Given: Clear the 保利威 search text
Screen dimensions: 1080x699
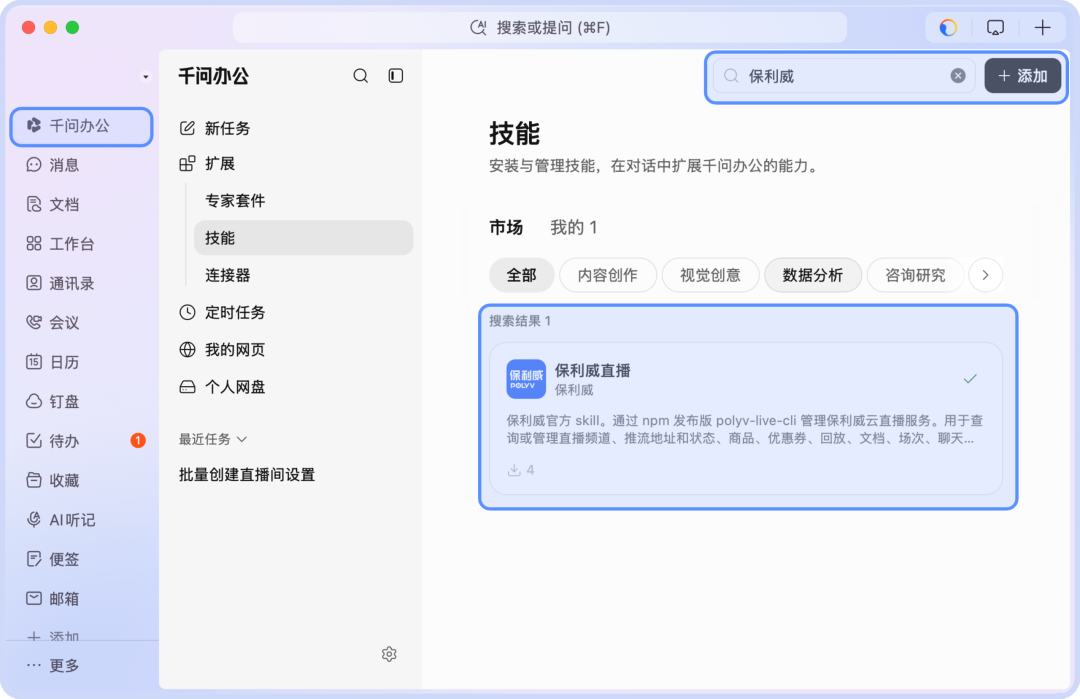Looking at the screenshot, I should pos(958,76).
